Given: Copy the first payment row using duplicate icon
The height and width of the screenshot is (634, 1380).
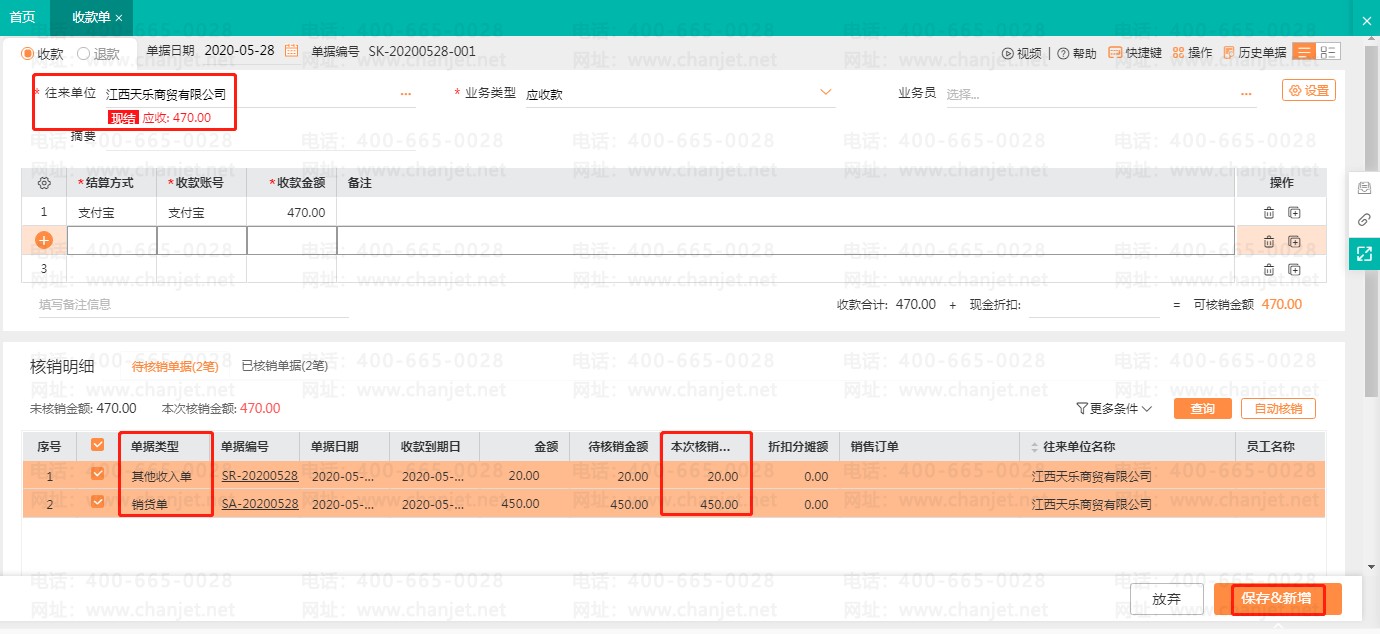Looking at the screenshot, I should pos(1294,213).
